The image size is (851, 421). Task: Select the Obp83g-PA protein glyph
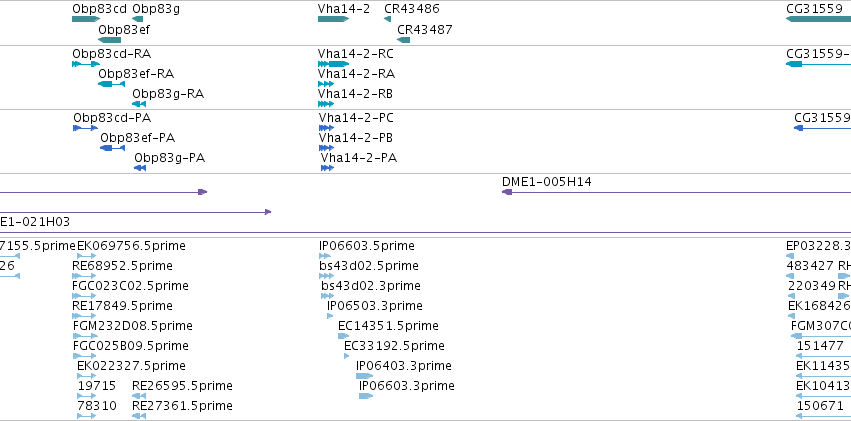140,168
